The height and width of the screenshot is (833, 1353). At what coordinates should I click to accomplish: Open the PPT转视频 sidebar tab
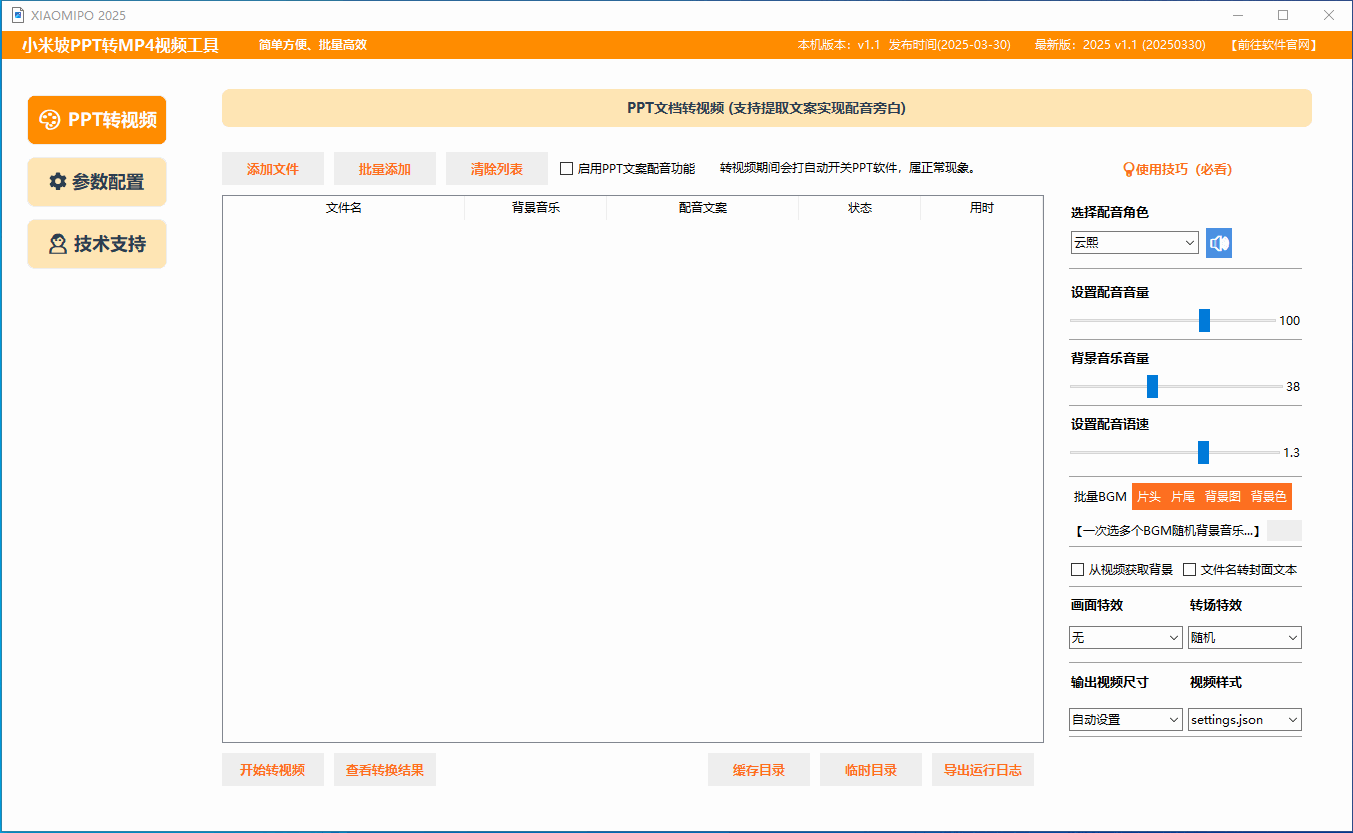(x=97, y=120)
